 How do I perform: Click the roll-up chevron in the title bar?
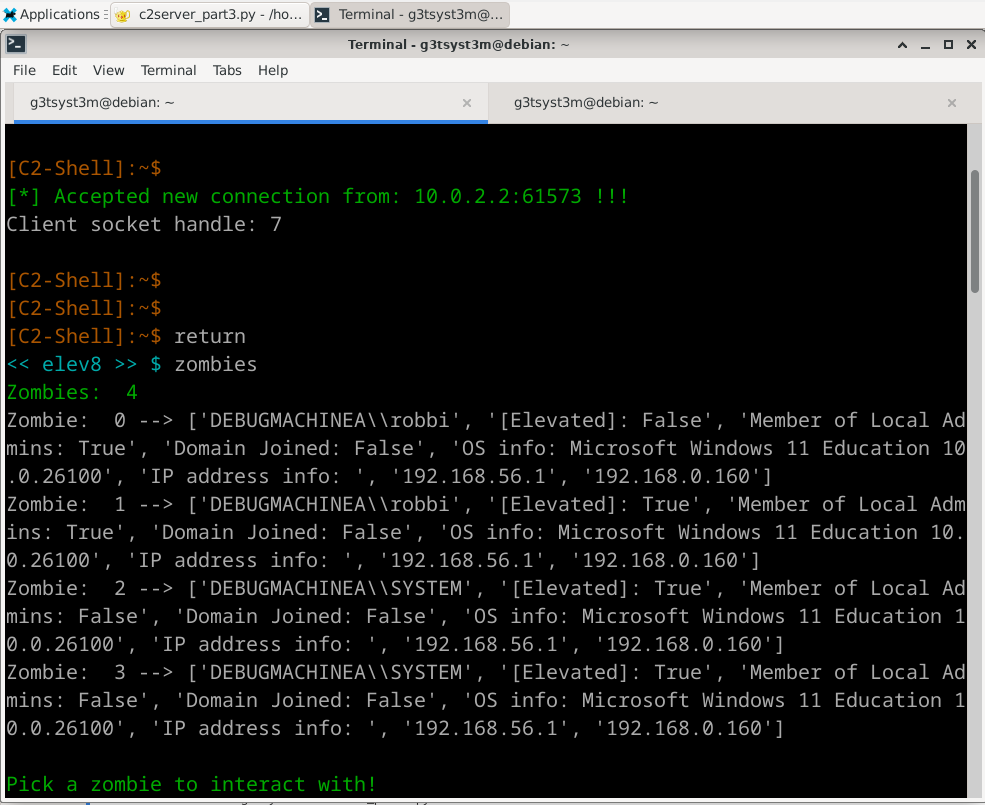coord(902,44)
